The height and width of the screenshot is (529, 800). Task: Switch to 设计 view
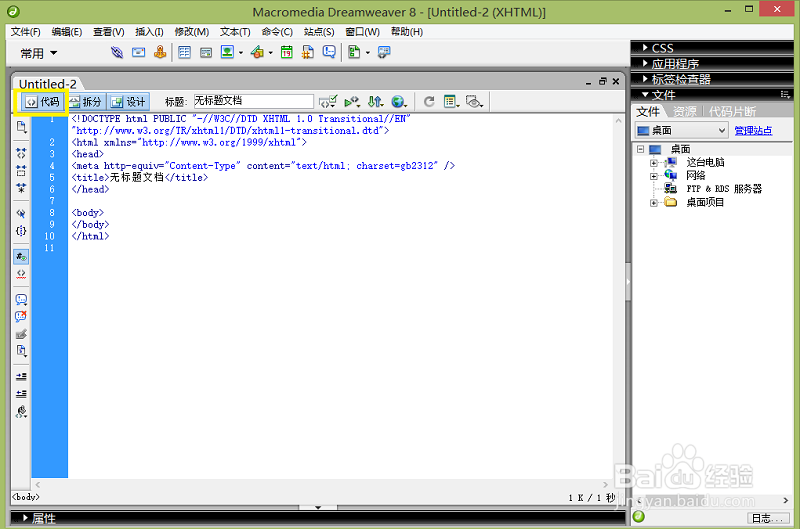point(128,102)
